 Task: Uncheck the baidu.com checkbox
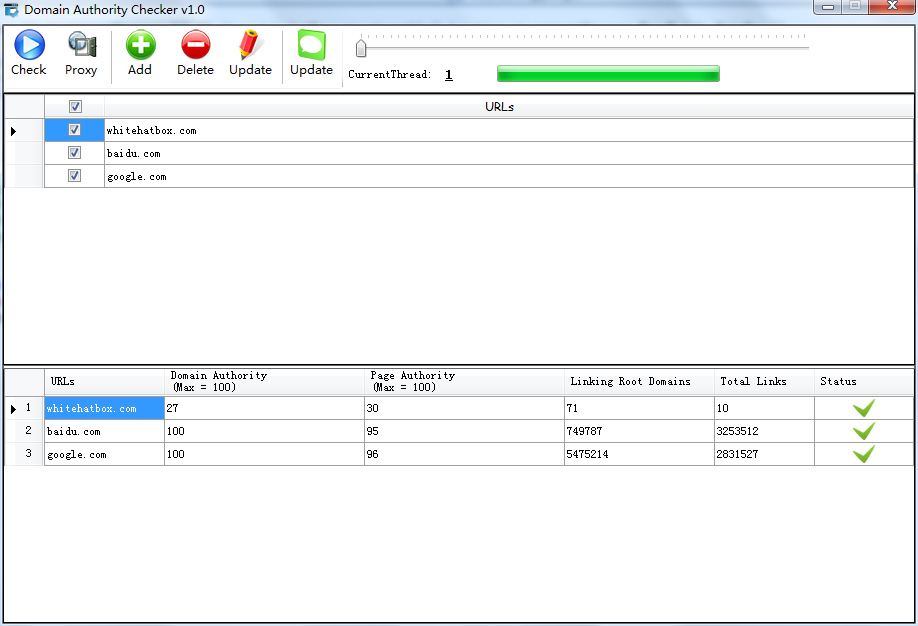(74, 153)
